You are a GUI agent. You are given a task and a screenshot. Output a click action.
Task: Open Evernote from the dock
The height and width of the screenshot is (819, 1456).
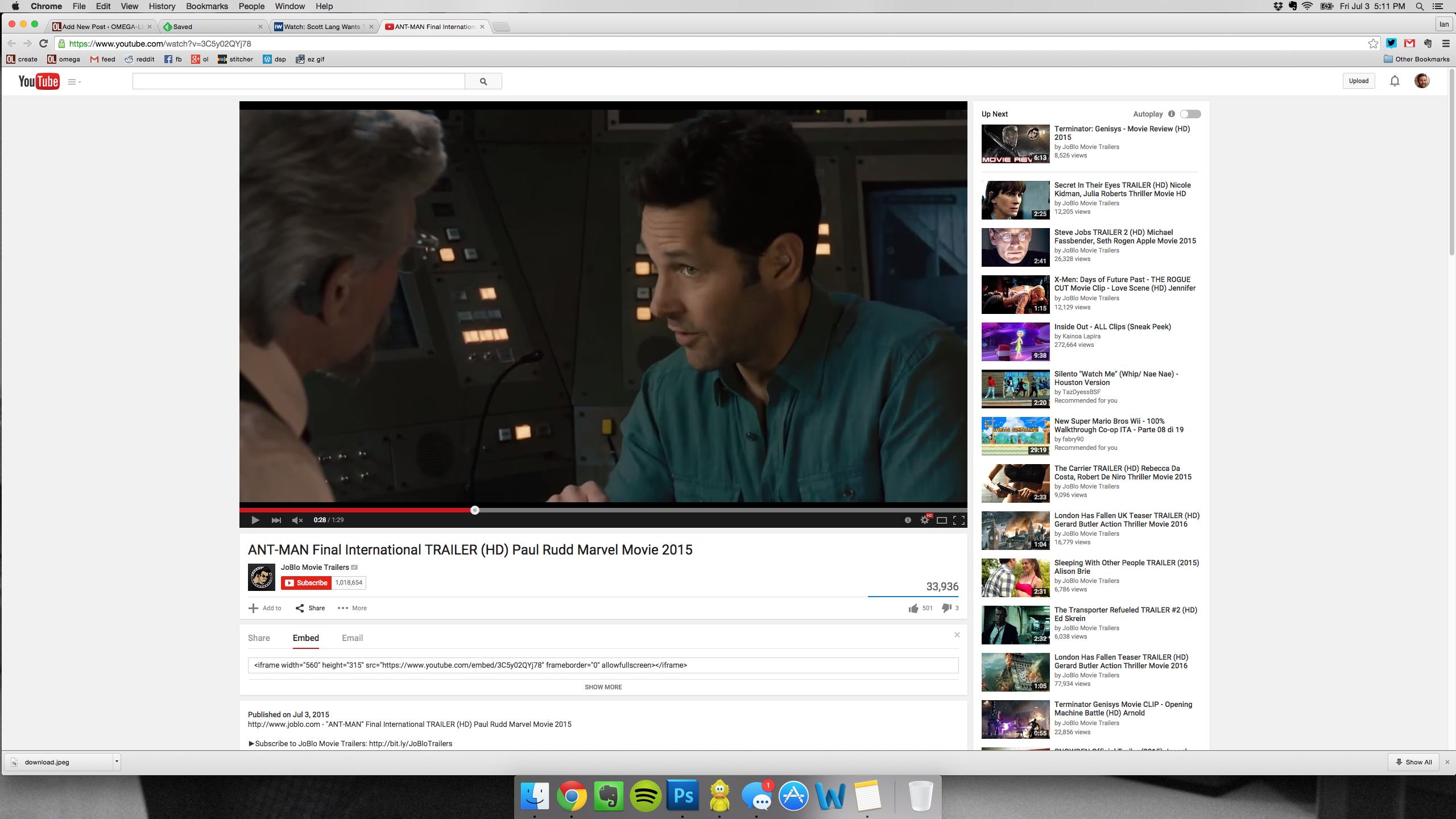tap(609, 796)
